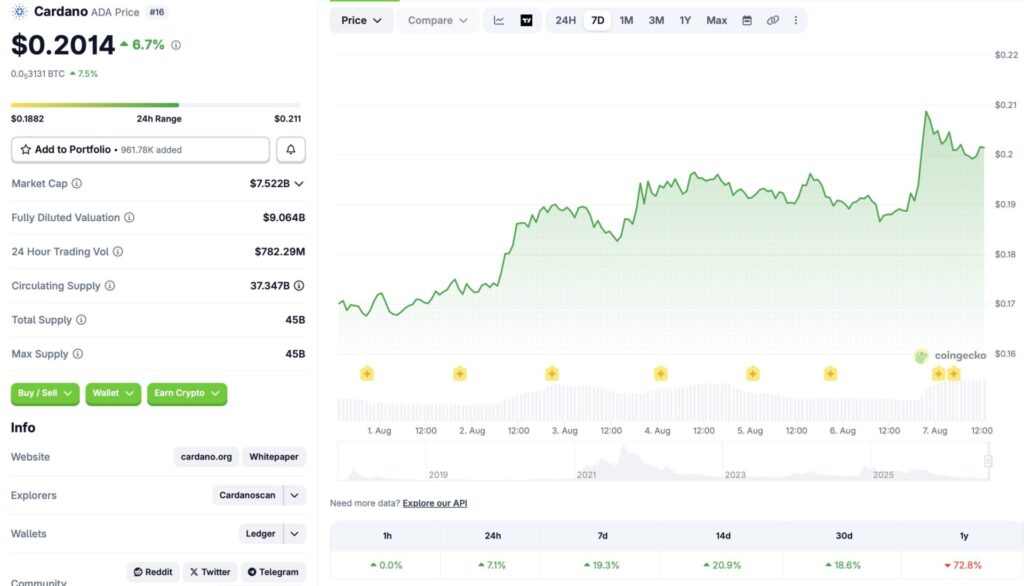Viewport: 1024px width, 586px height.
Task: Click the Ledger wallet button
Action: tap(261, 534)
